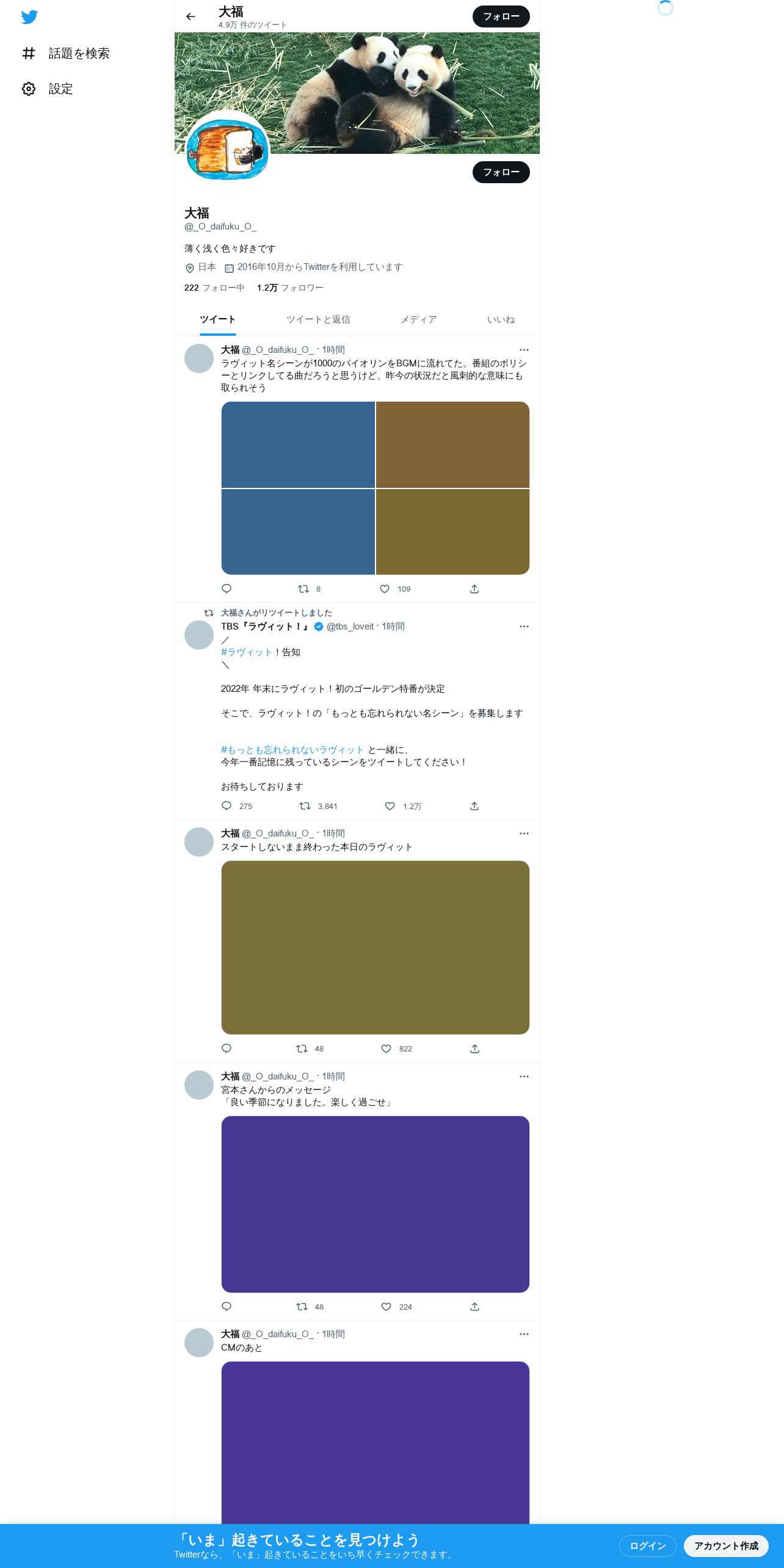Click the Twitter bird logo
Image resolution: width=784 pixels, height=1568 pixels.
click(29, 17)
